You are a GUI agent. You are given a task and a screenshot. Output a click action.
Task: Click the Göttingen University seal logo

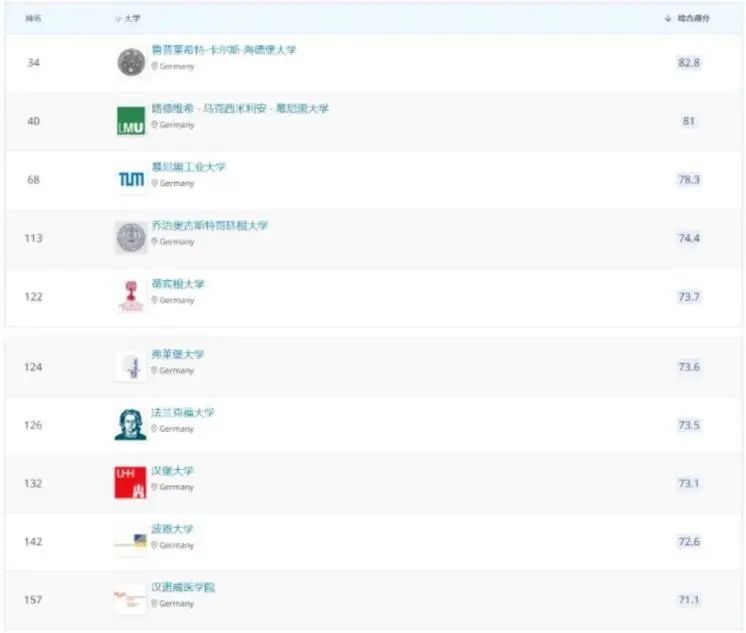[131, 237]
